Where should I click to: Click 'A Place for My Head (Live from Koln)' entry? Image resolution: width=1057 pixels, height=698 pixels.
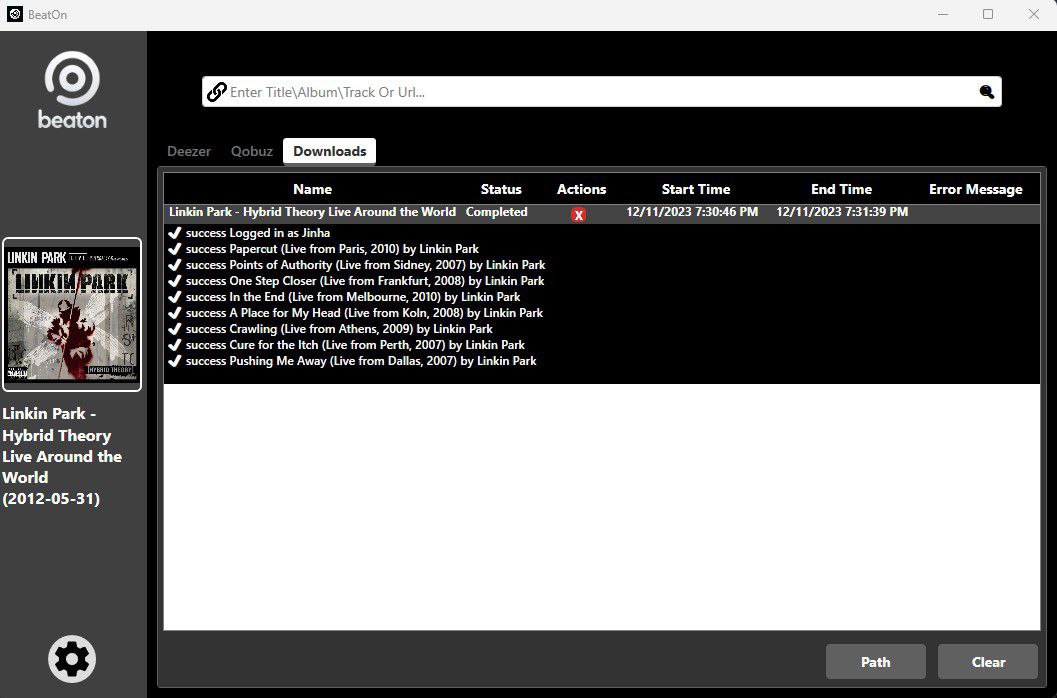[x=364, y=313]
